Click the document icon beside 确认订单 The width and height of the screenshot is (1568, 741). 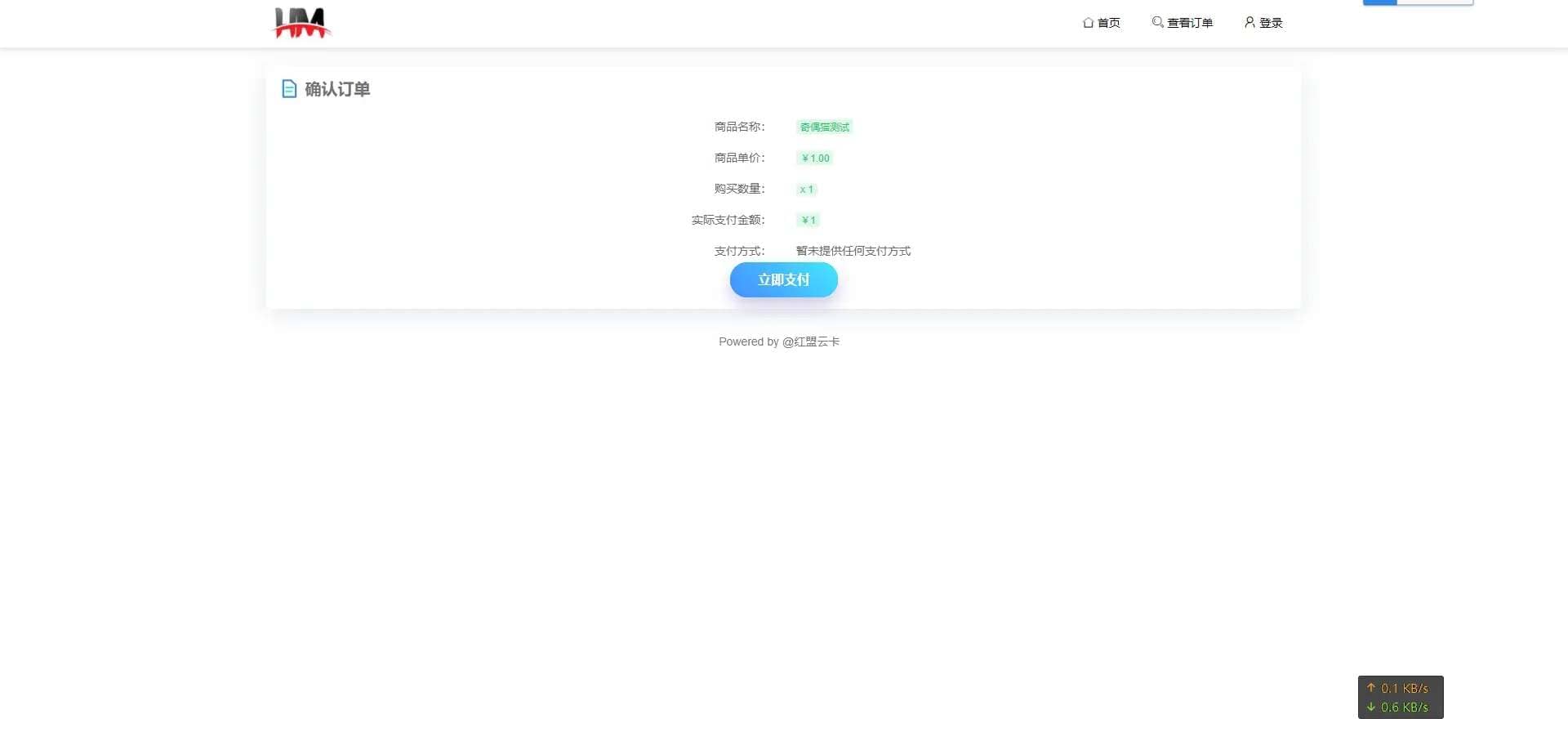[x=289, y=89]
